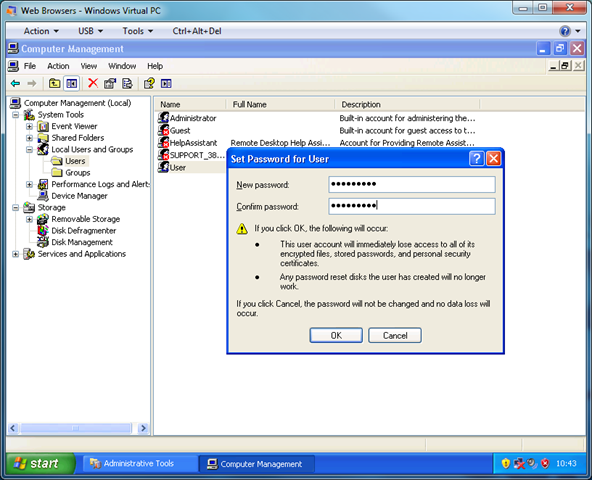Viewport: 592px width, 480px height.
Task: Click the dialog's question mark help button
Action: pyautogui.click(x=476, y=159)
